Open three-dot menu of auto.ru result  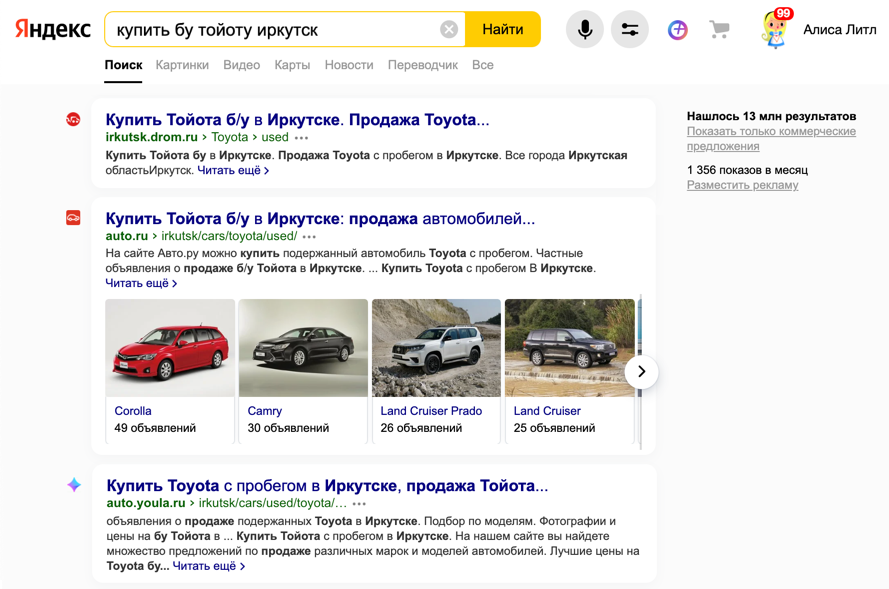pyautogui.click(x=310, y=237)
